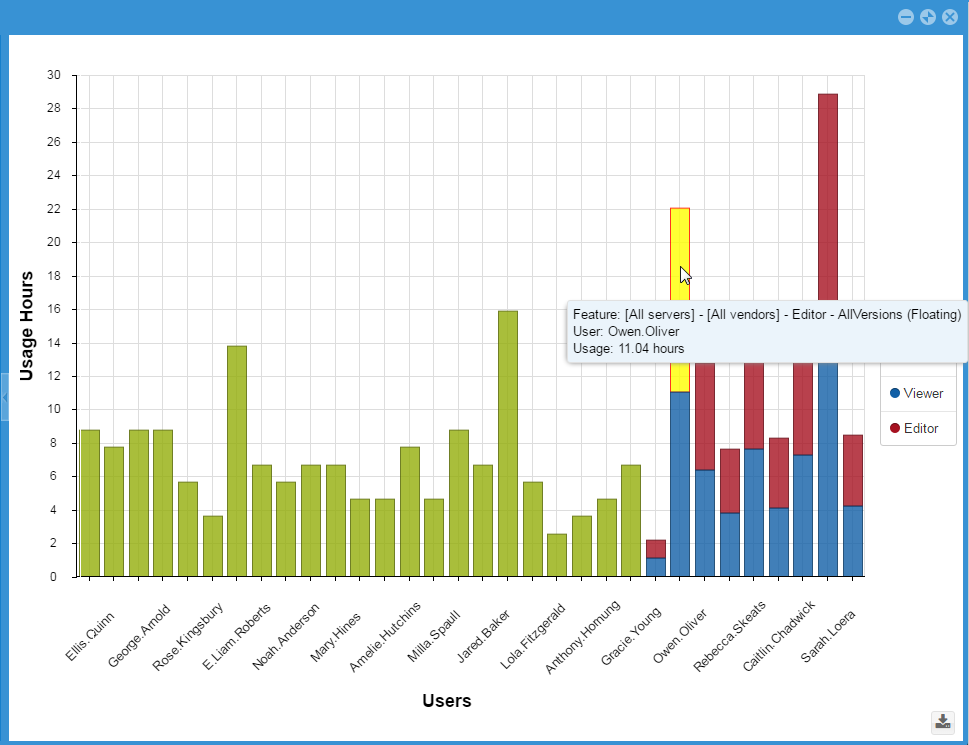Select the blue Viewer segment below the yellow highlight
Screen dimensions: 969x745
coord(679,485)
